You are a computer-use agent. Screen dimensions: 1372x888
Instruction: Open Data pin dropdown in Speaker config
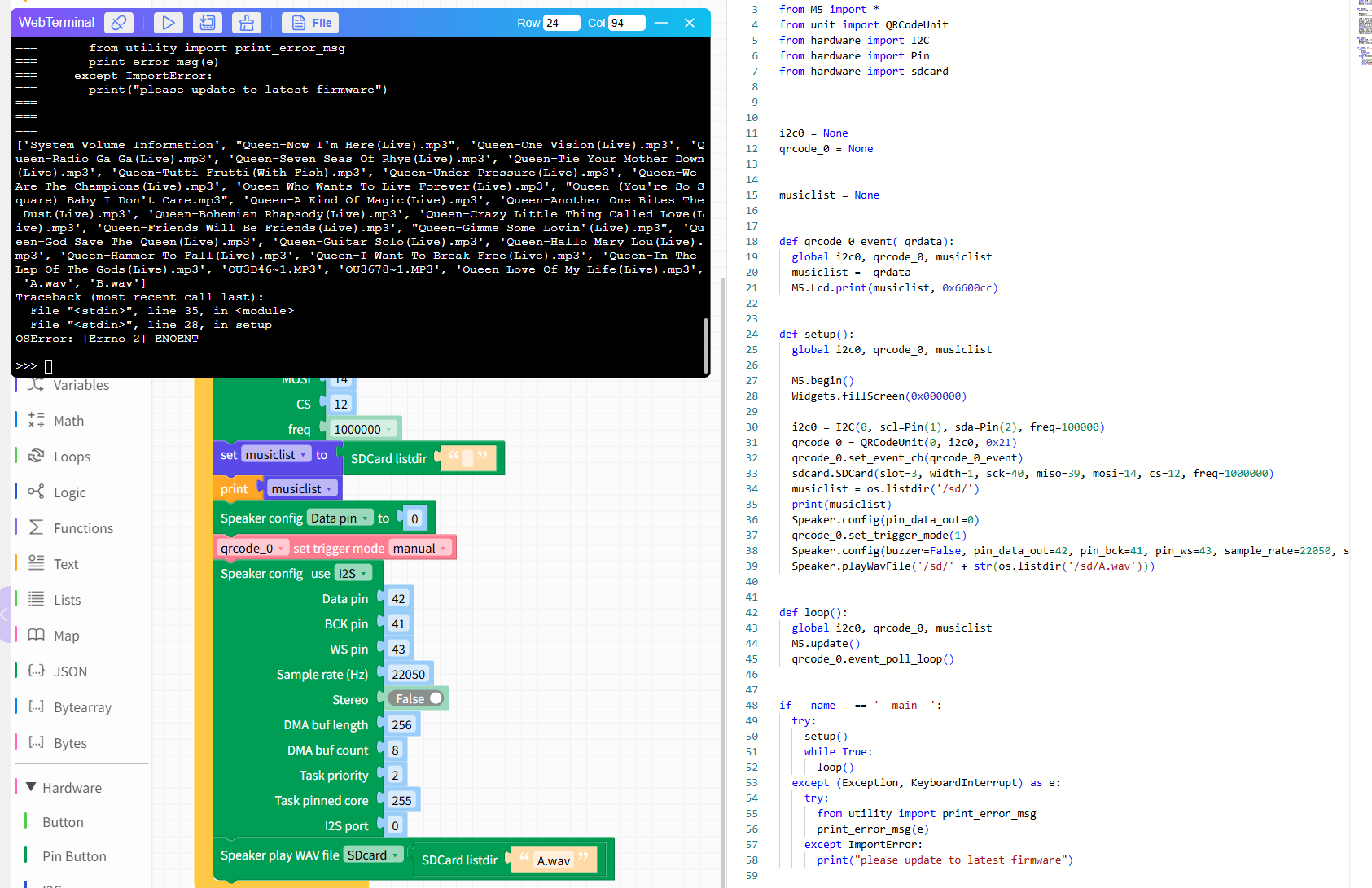(x=340, y=518)
